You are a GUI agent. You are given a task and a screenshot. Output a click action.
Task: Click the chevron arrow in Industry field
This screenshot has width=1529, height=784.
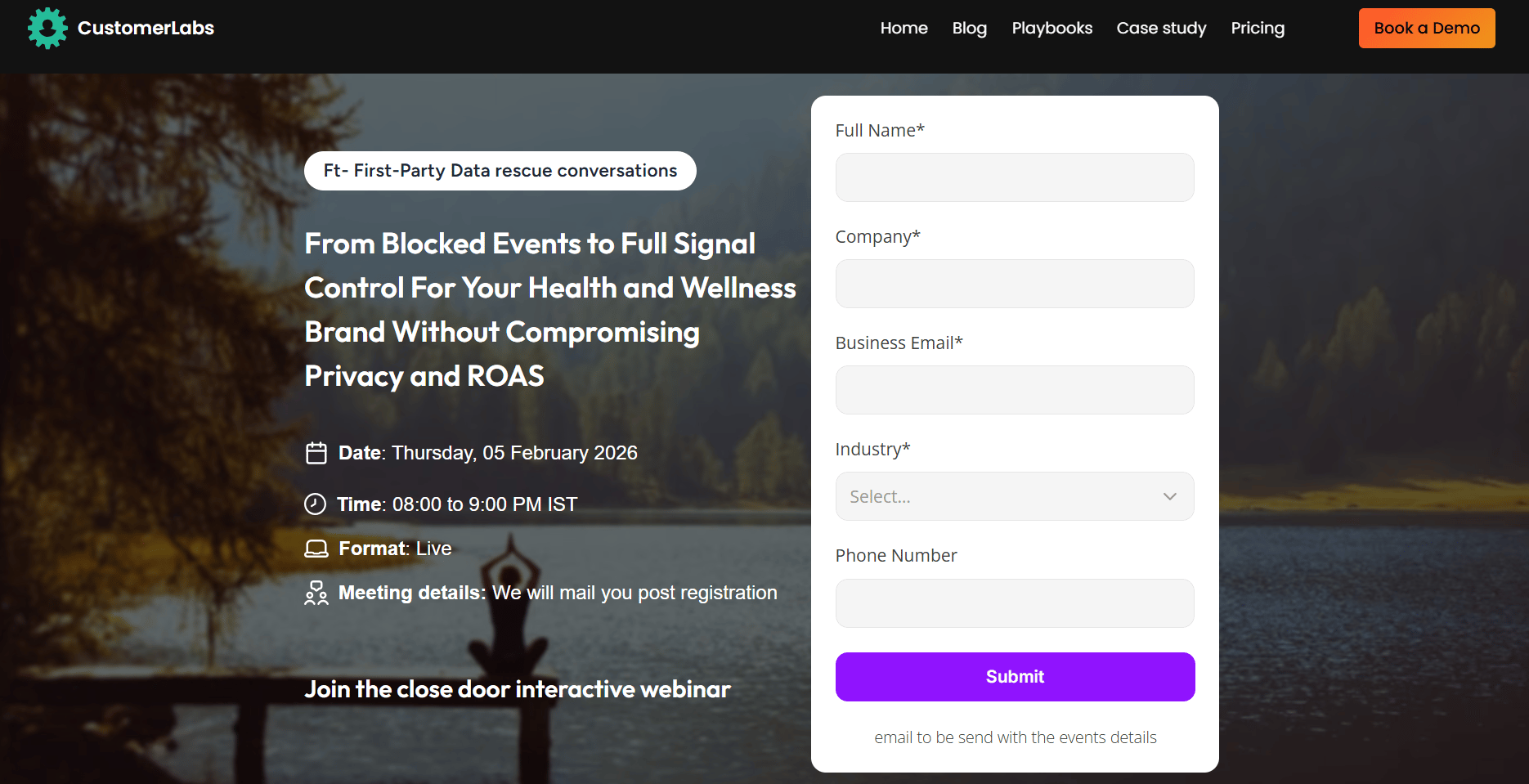click(1169, 496)
